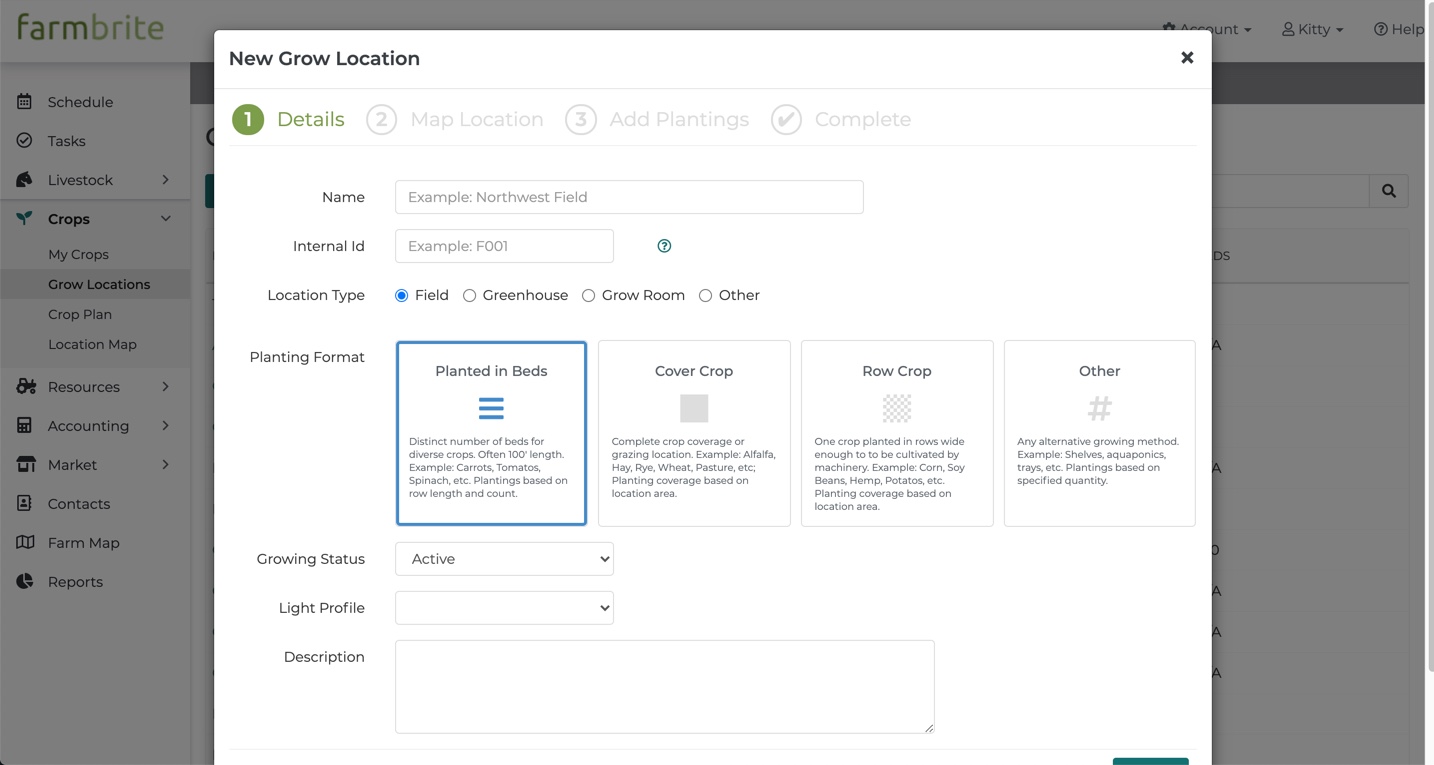Click the Crops seedling icon
This screenshot has height=765, width=1434.
pyautogui.click(x=25, y=219)
